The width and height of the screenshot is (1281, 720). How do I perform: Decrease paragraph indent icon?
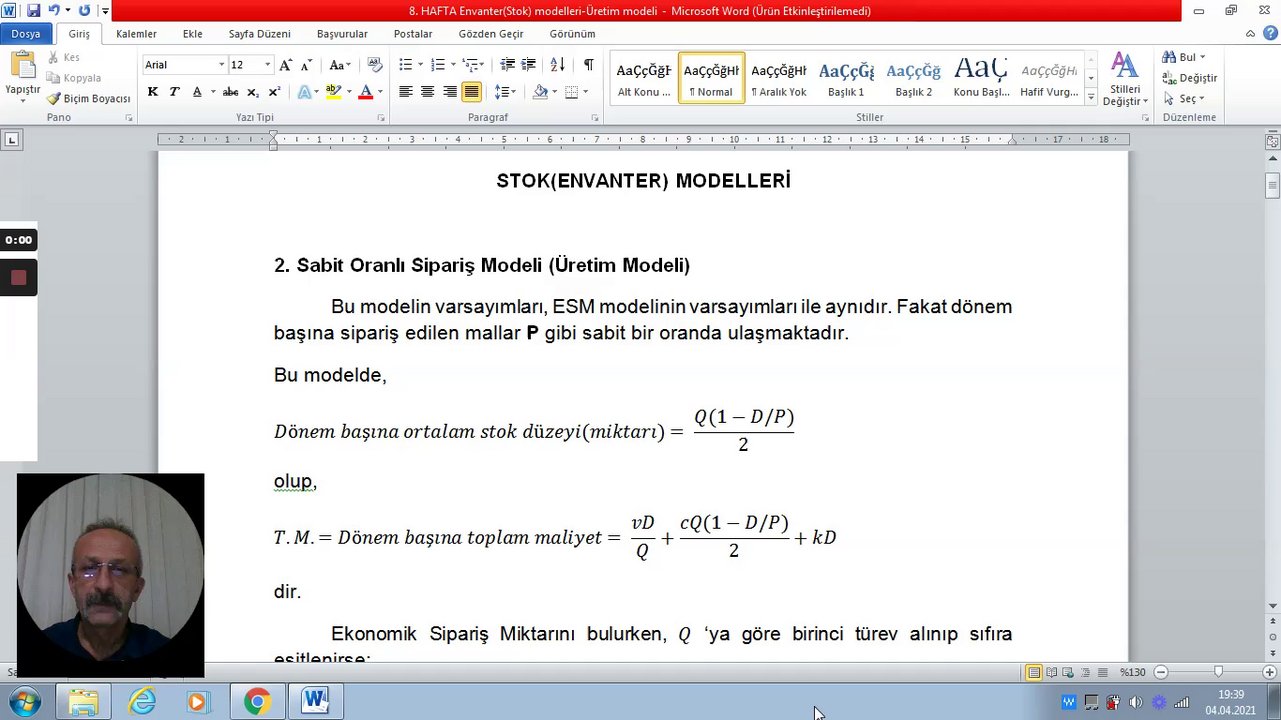507,65
